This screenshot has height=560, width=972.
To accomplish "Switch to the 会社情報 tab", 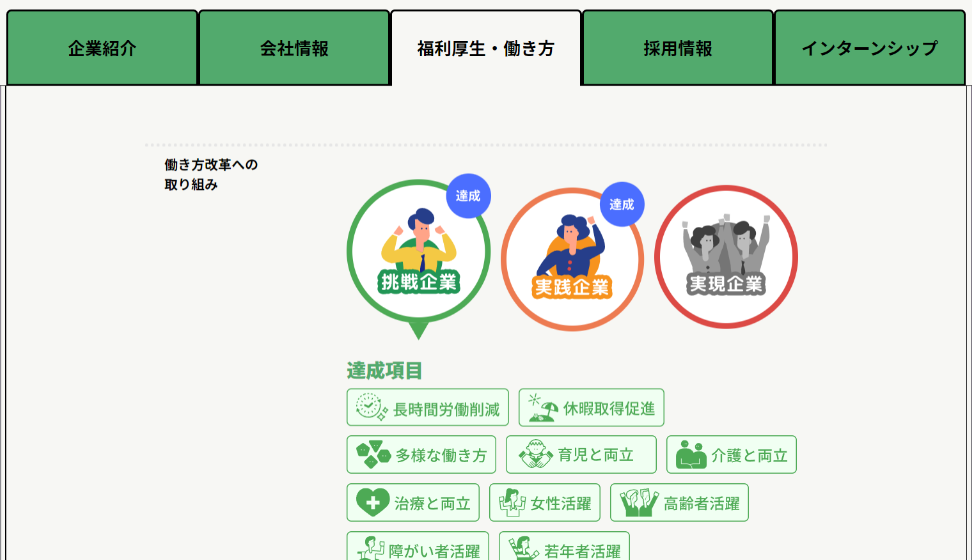I will 294,48.
